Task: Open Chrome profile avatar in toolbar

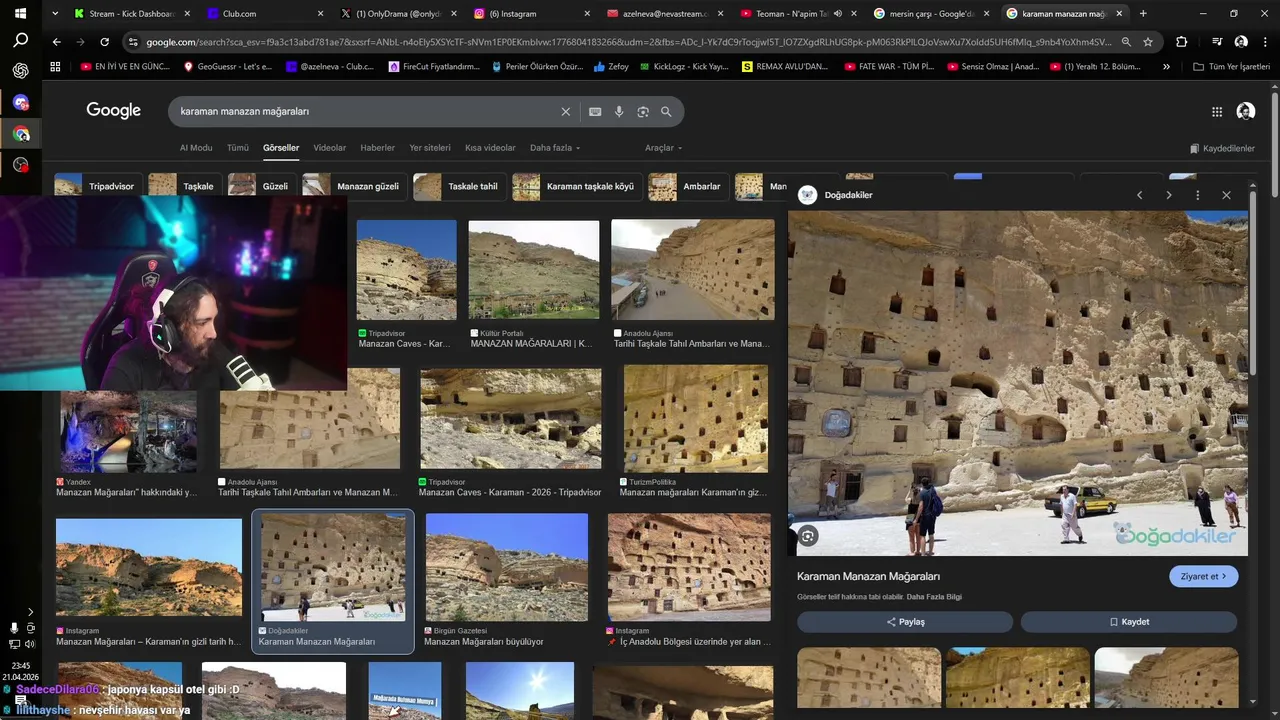Action: [x=1241, y=42]
